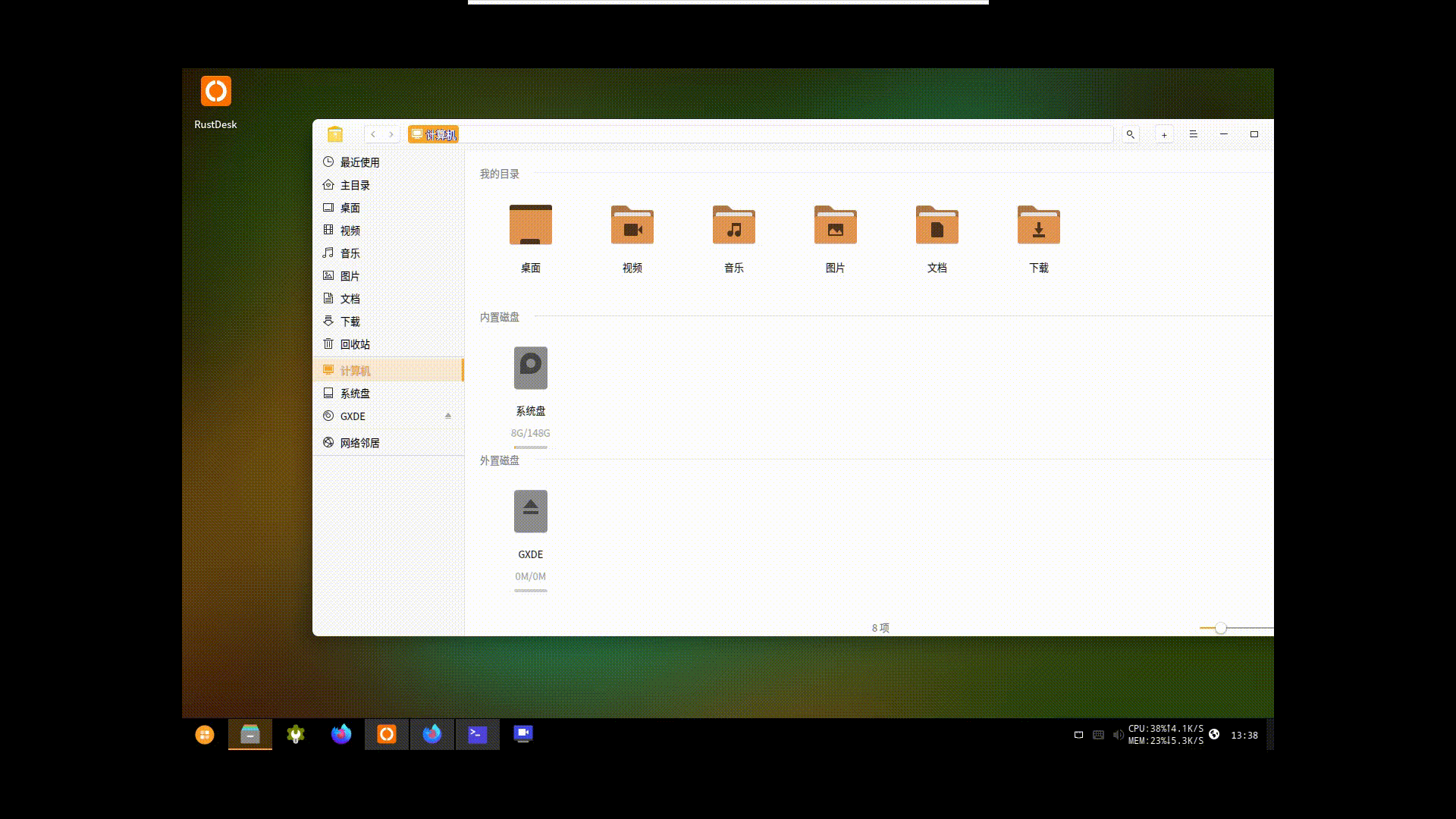
Task: Select 视频 in the sidebar
Action: click(388, 231)
